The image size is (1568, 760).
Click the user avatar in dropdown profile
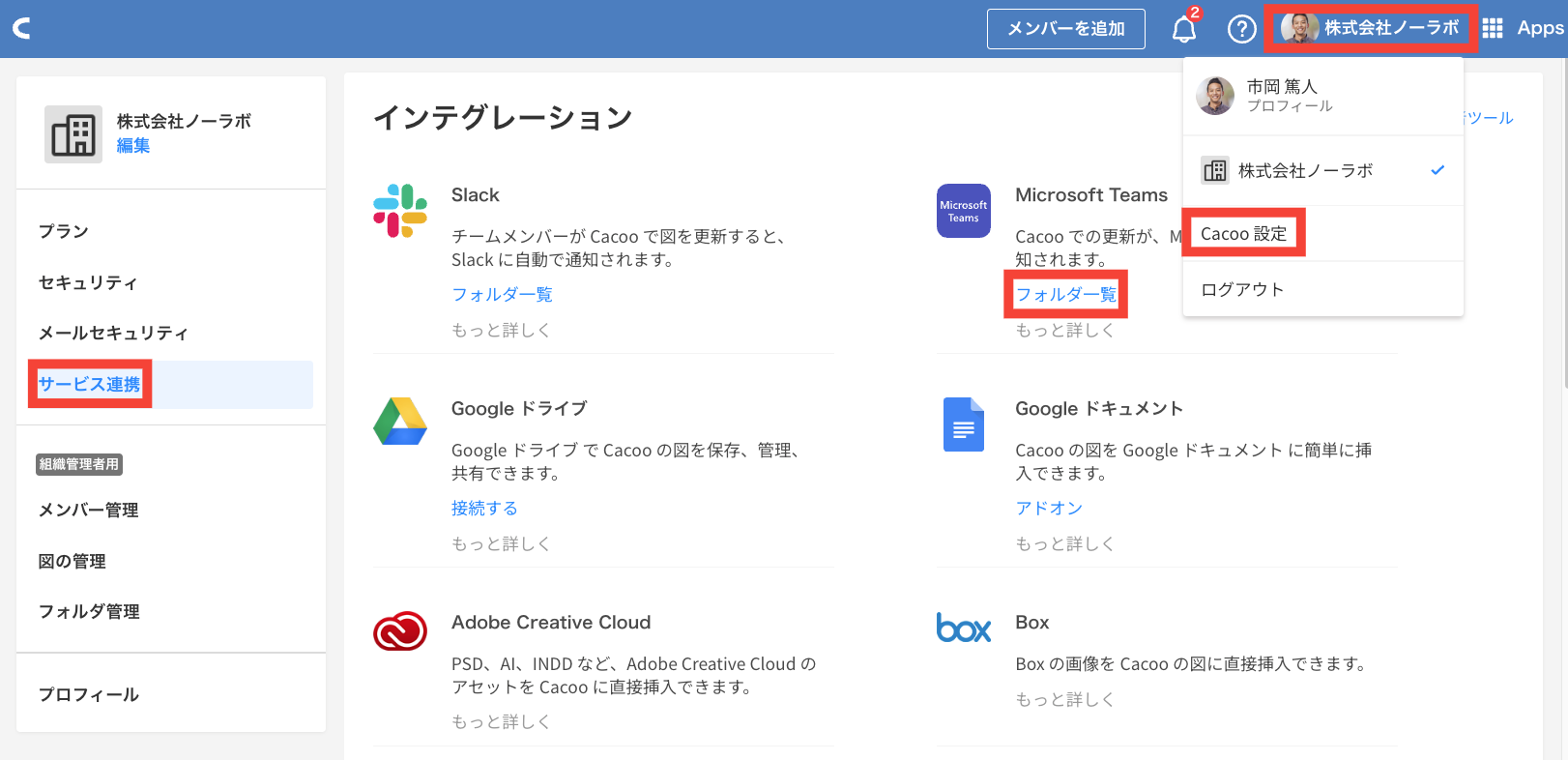tap(1215, 96)
